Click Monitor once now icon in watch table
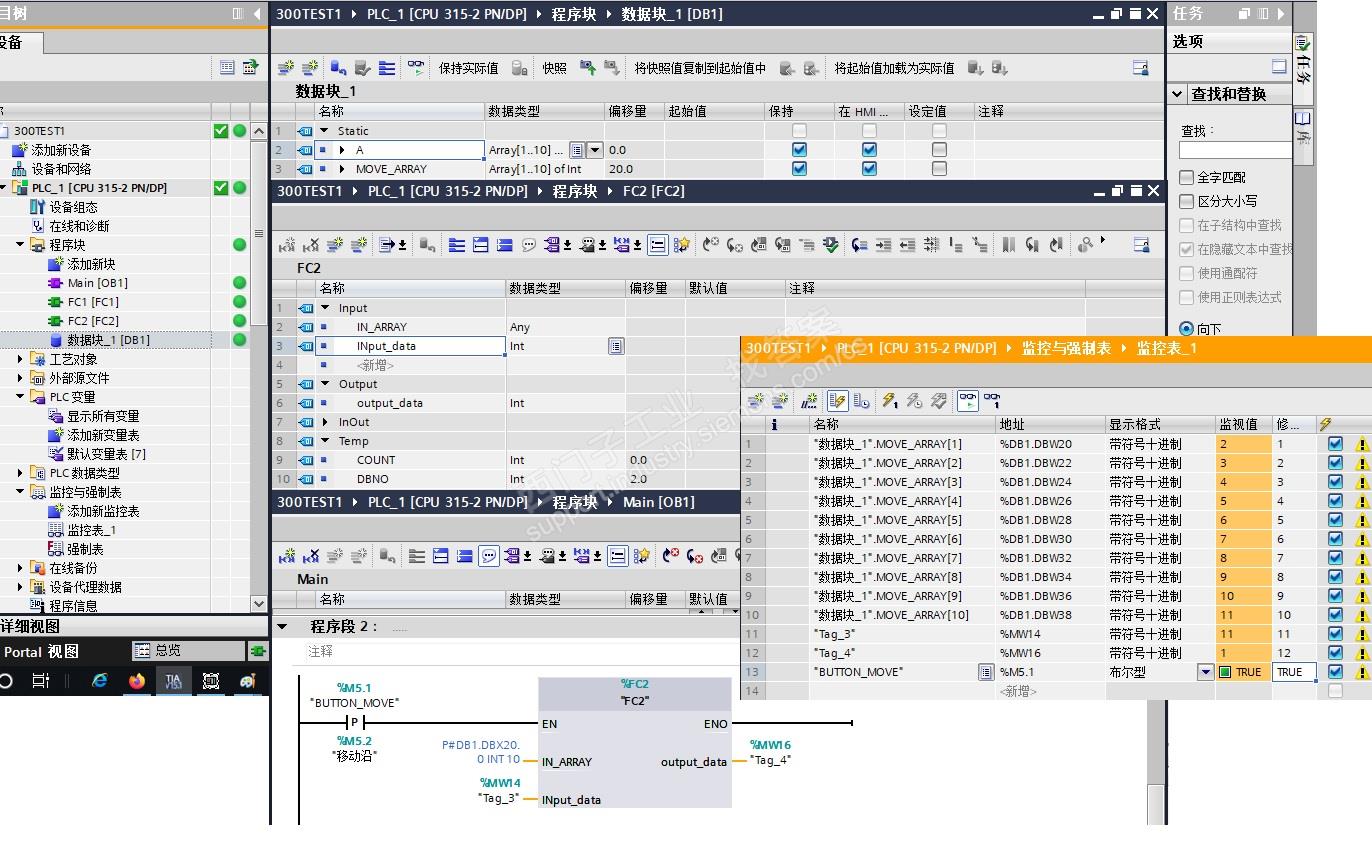The width and height of the screenshot is (1372, 846). point(992,401)
